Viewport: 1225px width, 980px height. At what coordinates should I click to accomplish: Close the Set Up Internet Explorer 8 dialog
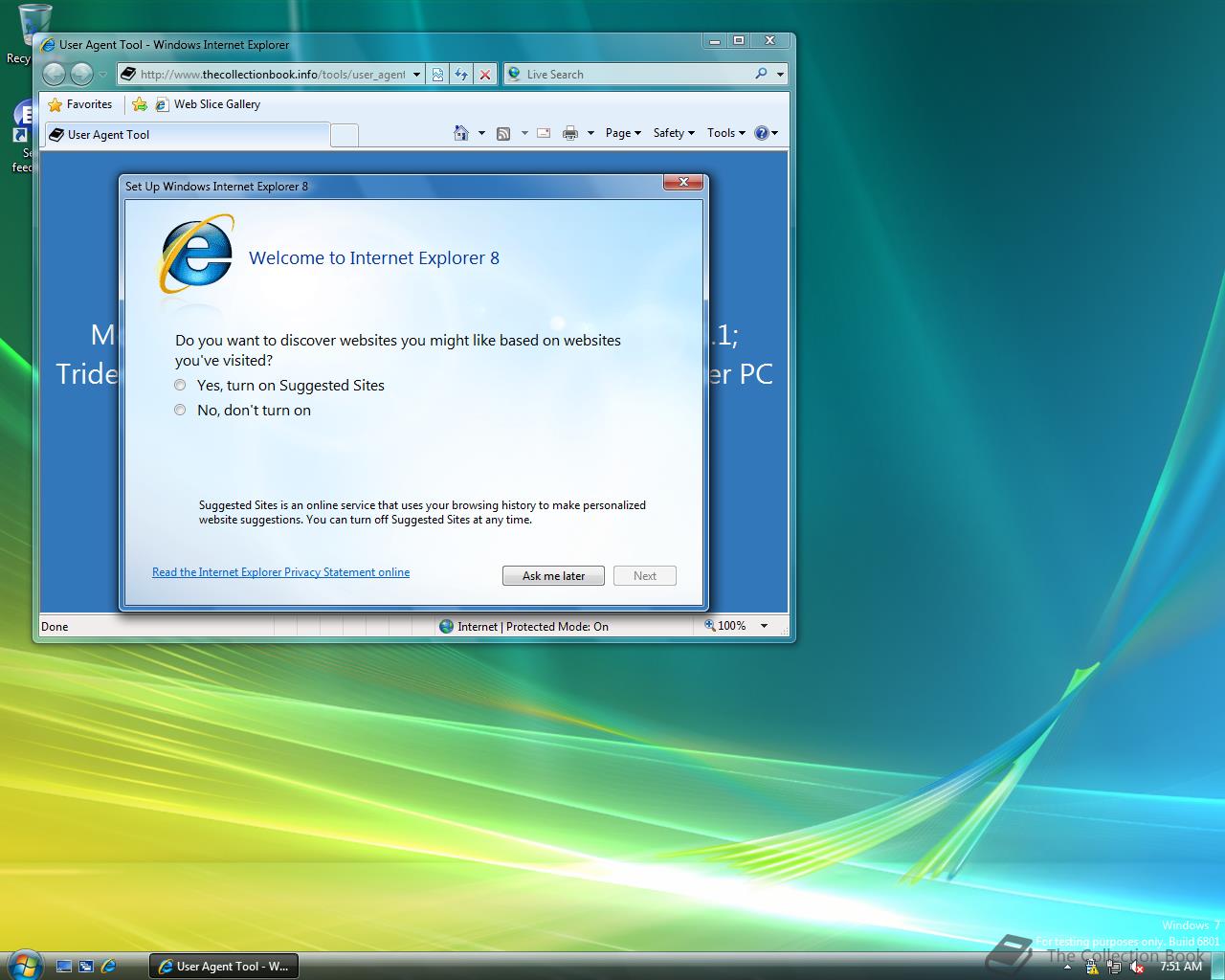point(683,182)
